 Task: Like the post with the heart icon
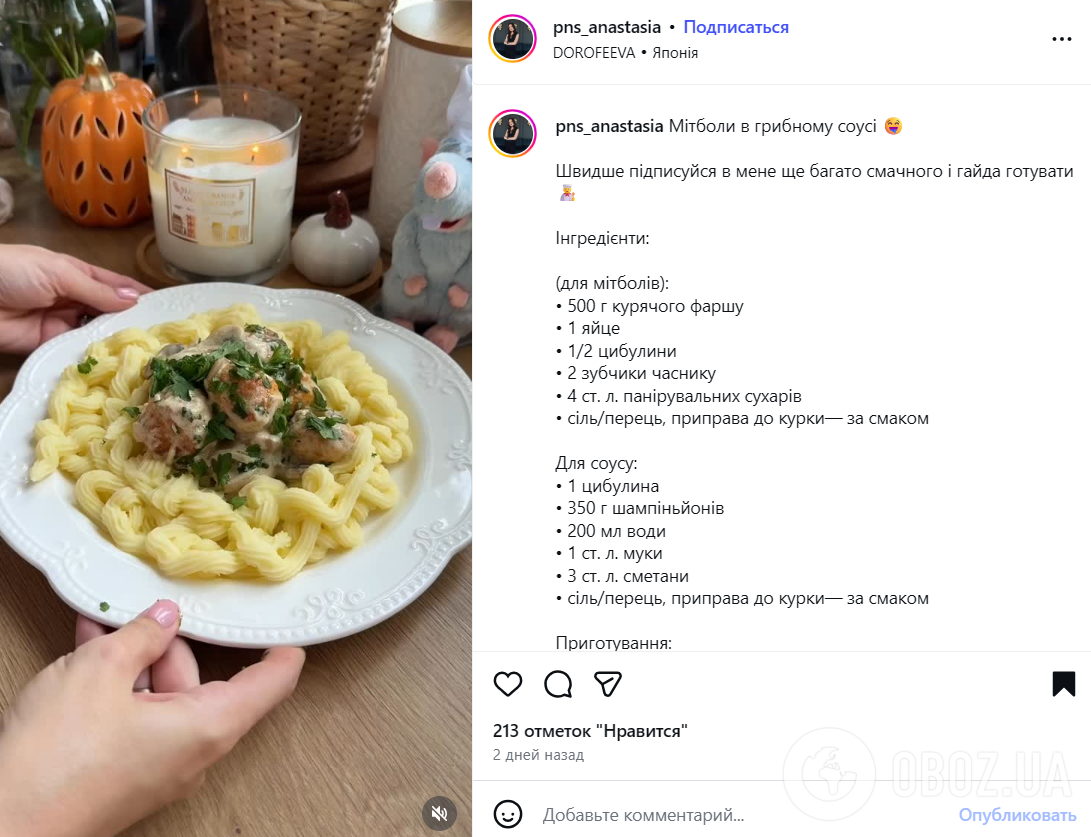tap(508, 684)
